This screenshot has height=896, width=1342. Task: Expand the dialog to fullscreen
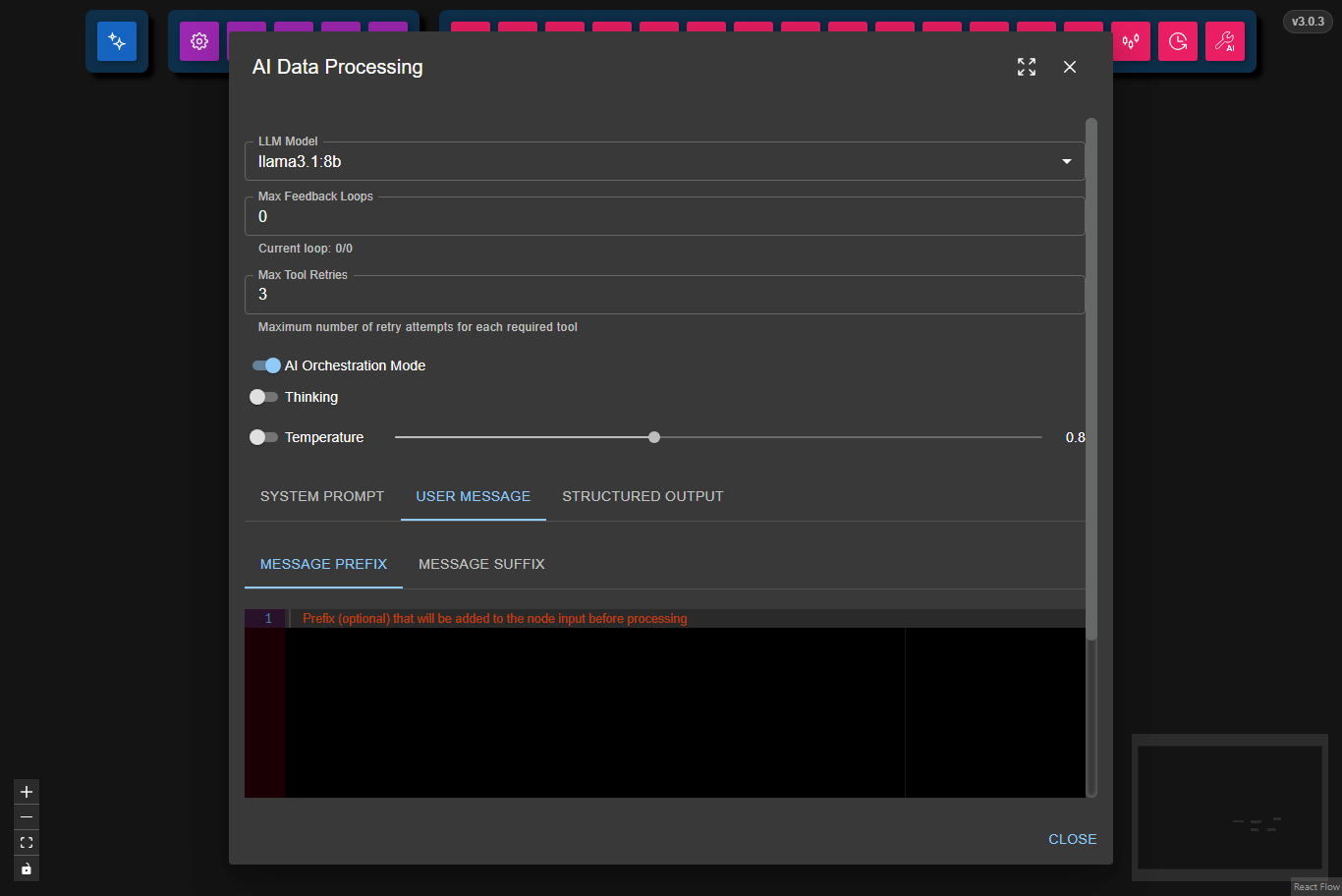point(1027,67)
